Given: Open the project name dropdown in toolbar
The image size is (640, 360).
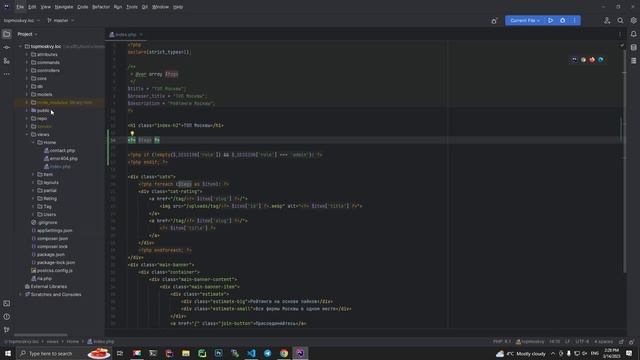Looking at the screenshot, I should (x=22, y=20).
